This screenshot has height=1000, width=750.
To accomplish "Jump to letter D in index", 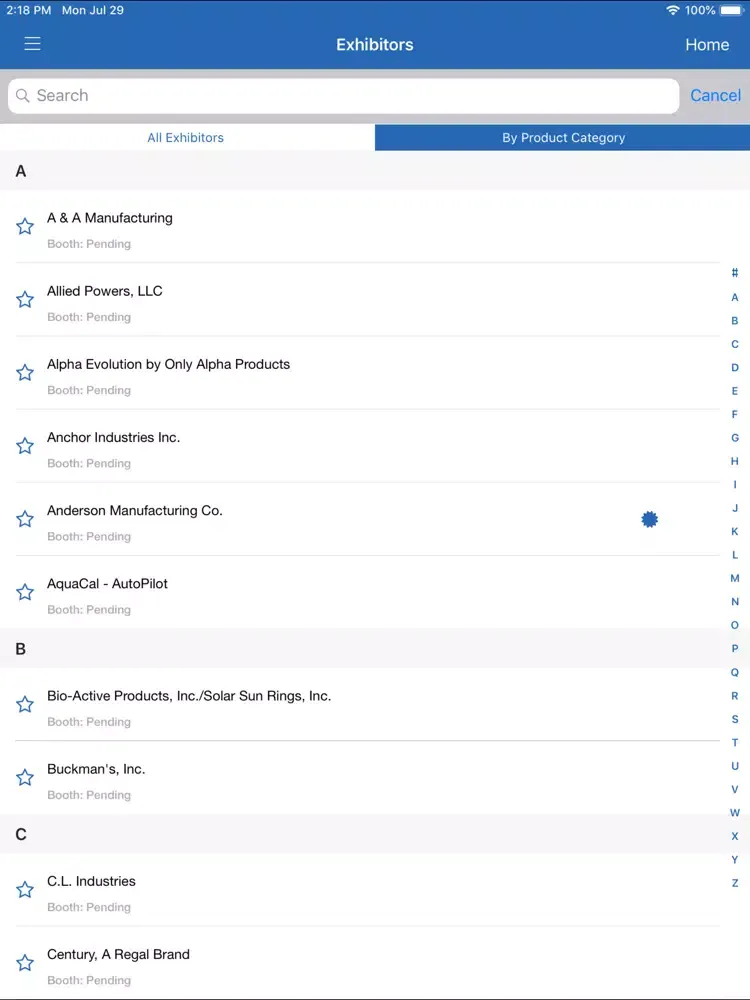I will pos(735,367).
